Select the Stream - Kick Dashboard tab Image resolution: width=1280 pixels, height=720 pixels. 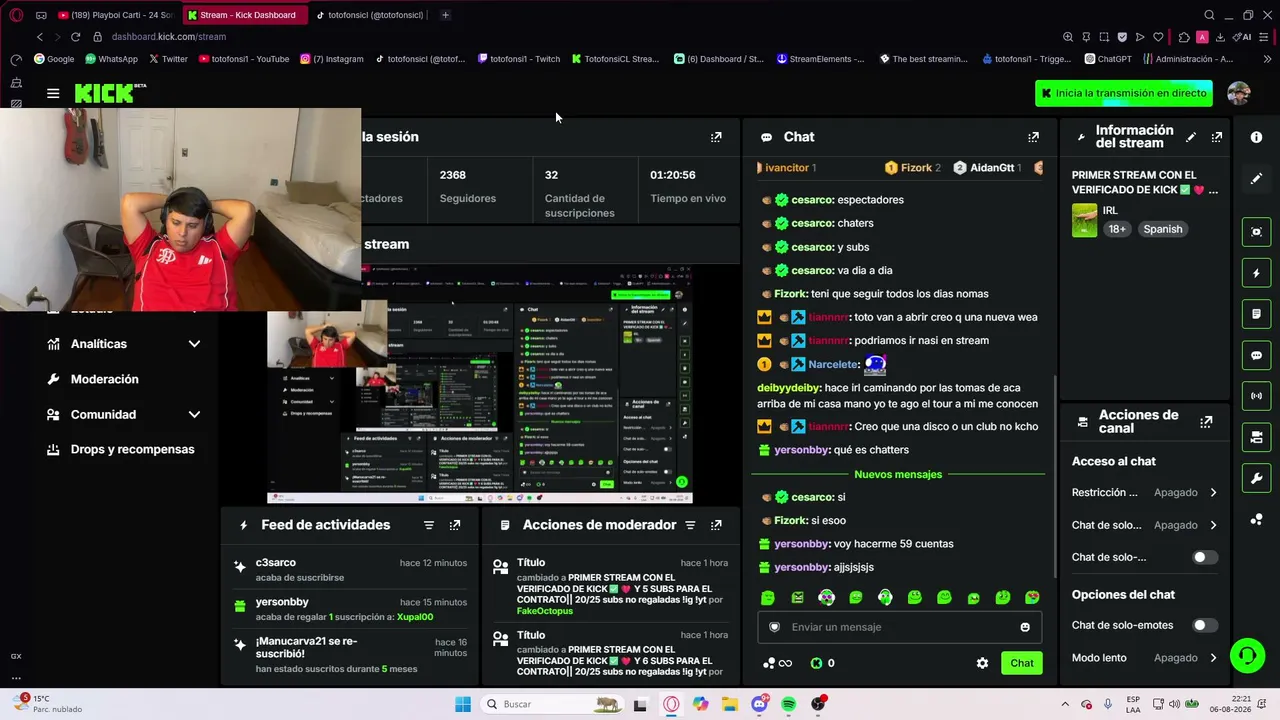click(x=243, y=15)
